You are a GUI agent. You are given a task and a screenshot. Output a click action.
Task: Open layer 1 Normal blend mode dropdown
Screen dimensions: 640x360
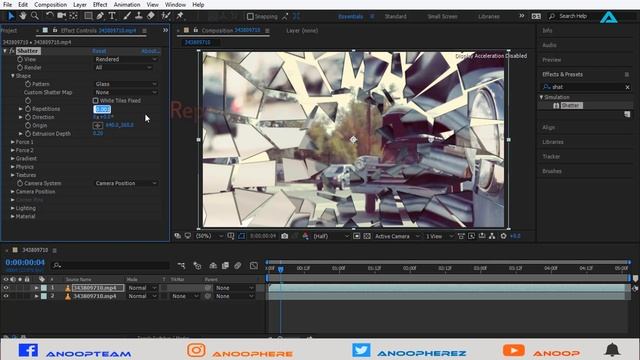pos(142,288)
